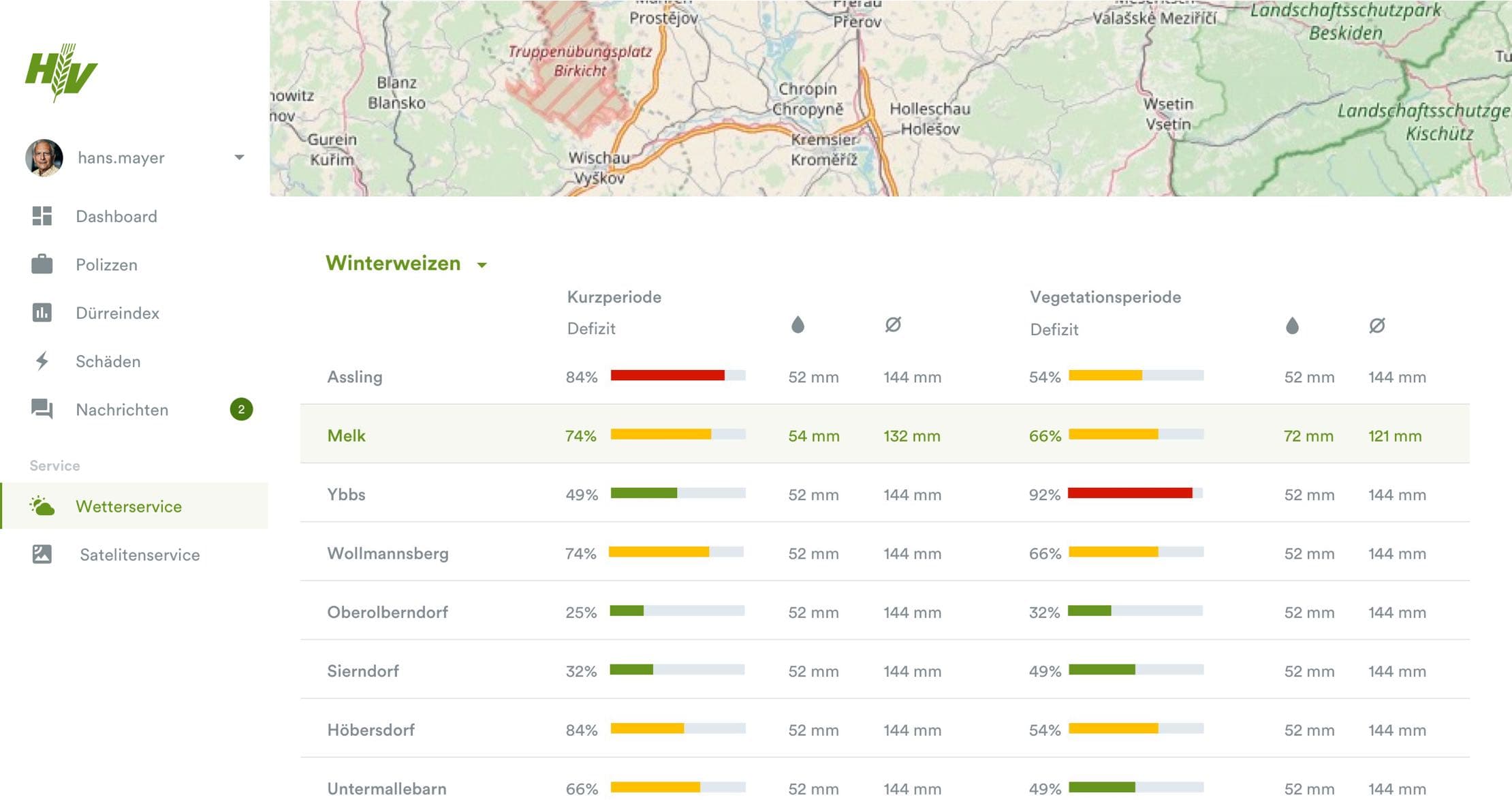Click the Nachrichten unread badge showing 2

pyautogui.click(x=241, y=409)
